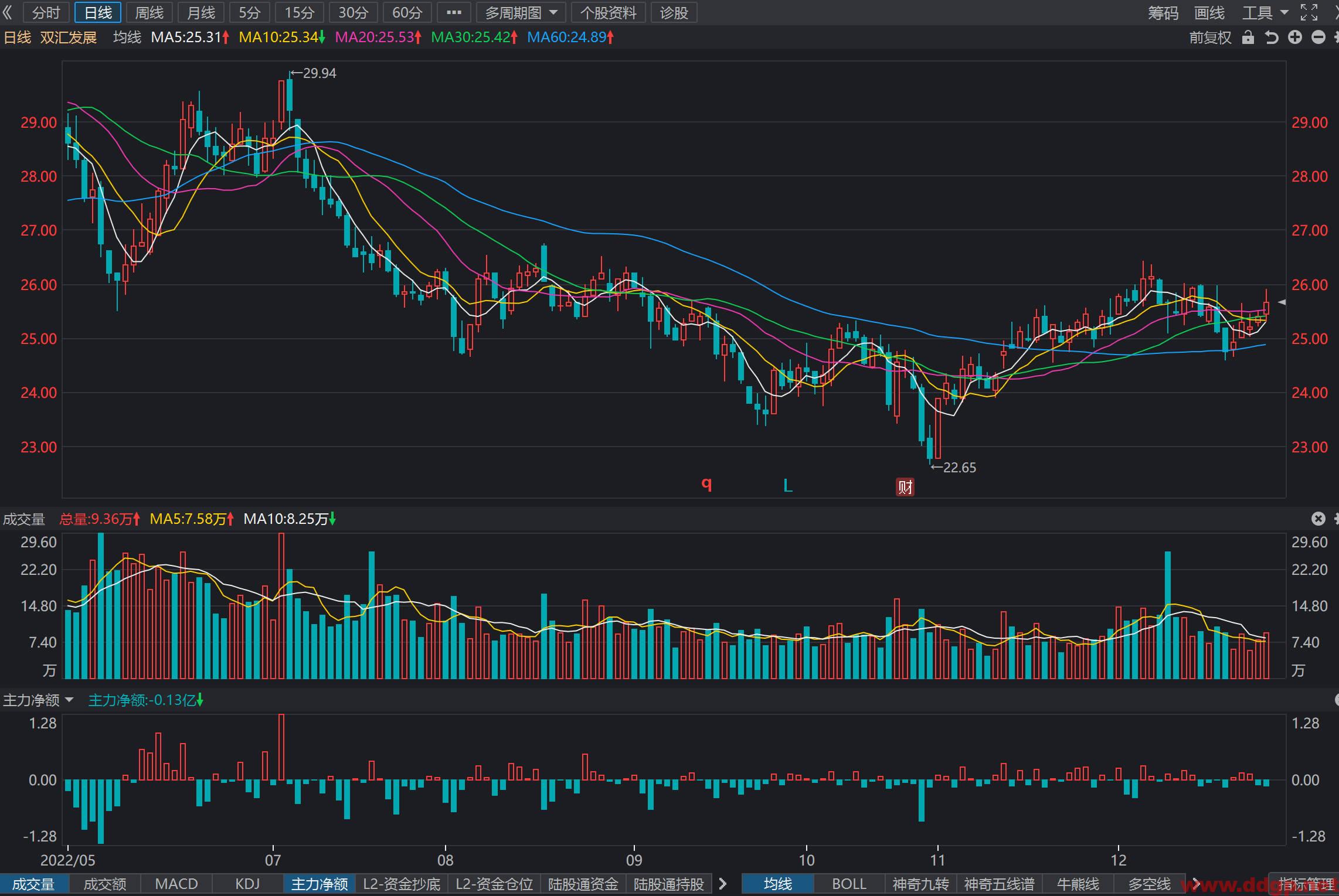Enter fullscreen with the expand arrows icon
The width and height of the screenshot is (1339, 896).
pos(1309,12)
